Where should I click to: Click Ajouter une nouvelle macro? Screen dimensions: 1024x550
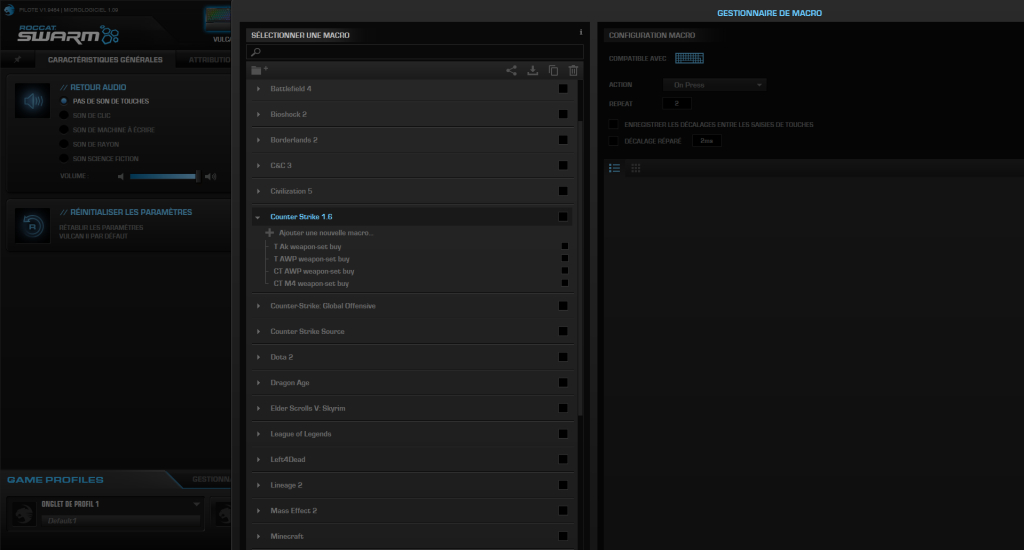(x=326, y=233)
